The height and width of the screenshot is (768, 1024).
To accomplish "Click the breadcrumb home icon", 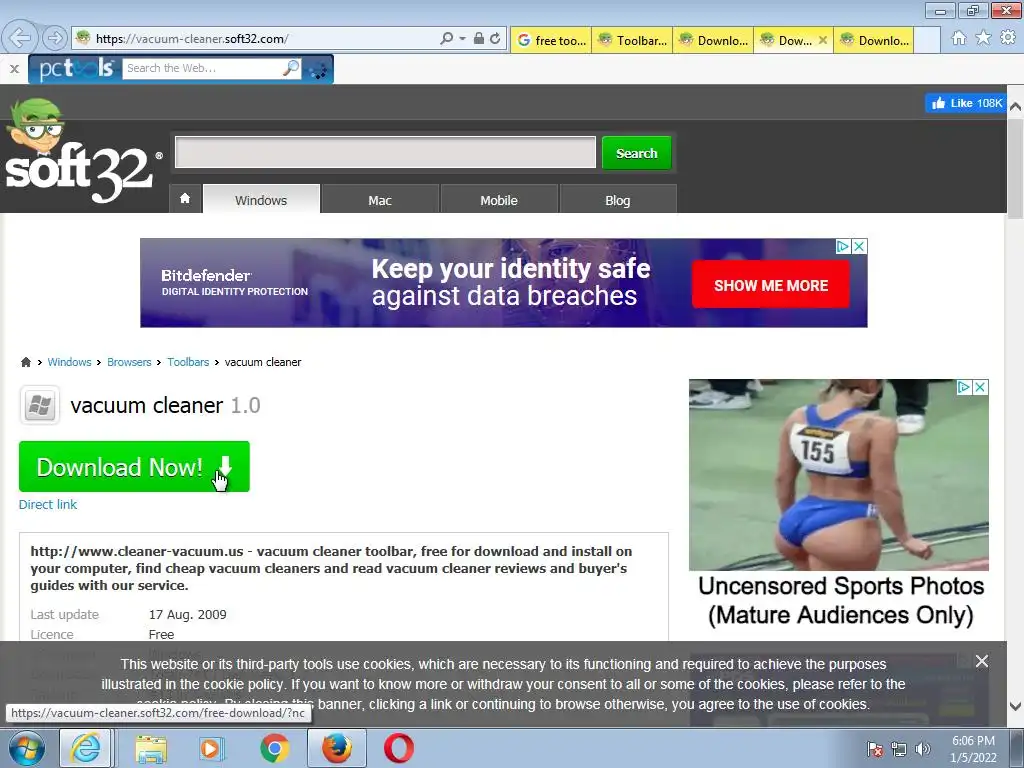I will tap(25, 362).
